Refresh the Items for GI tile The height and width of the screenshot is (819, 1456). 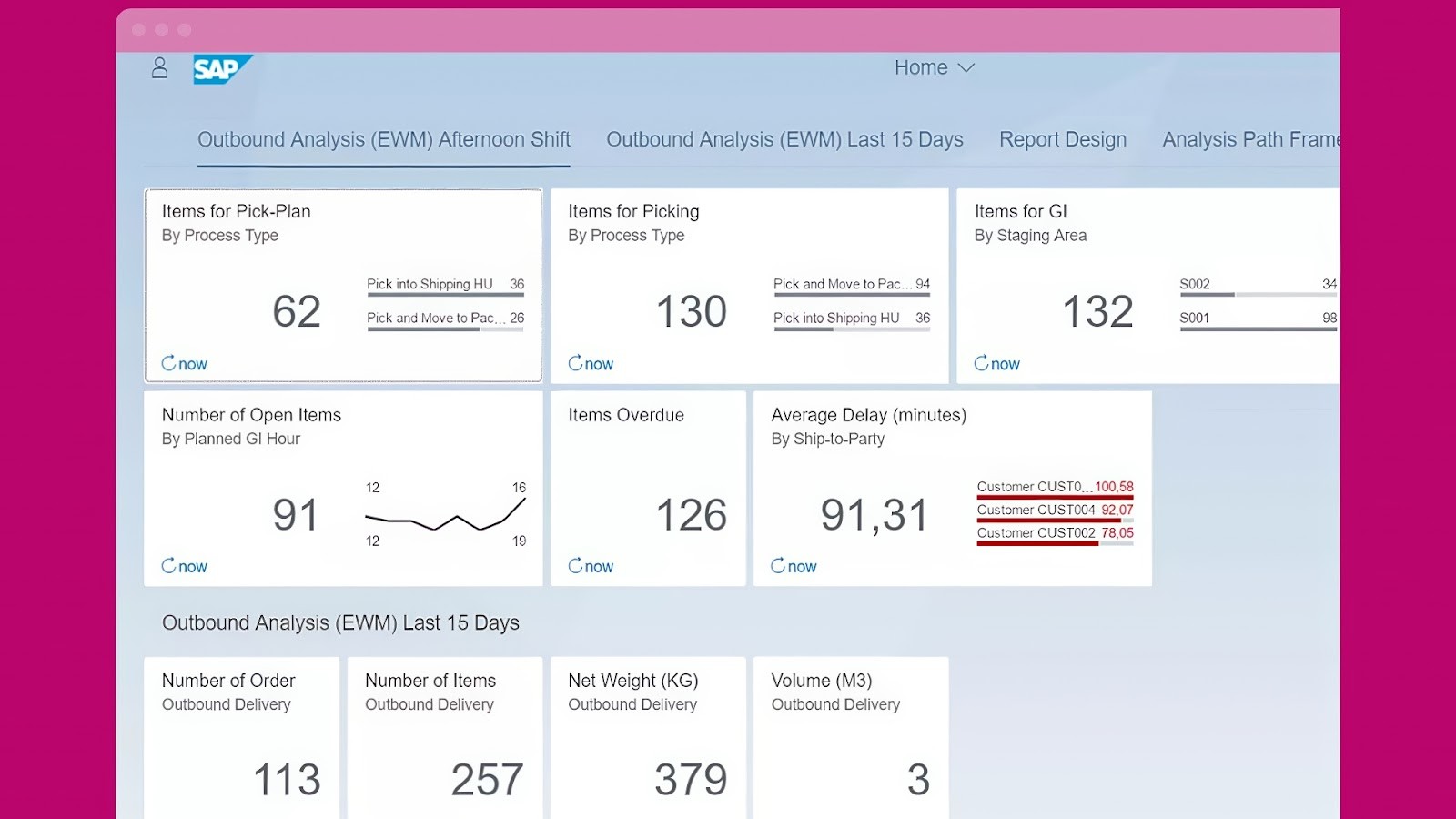click(x=996, y=363)
